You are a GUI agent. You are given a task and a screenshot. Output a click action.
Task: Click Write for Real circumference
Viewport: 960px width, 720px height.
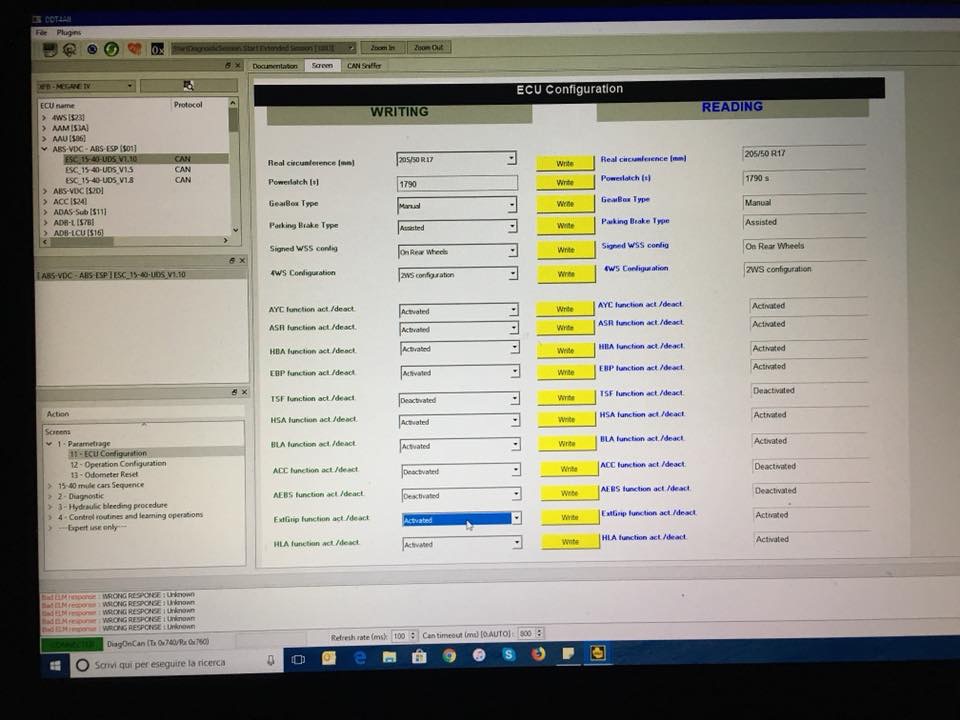click(565, 163)
